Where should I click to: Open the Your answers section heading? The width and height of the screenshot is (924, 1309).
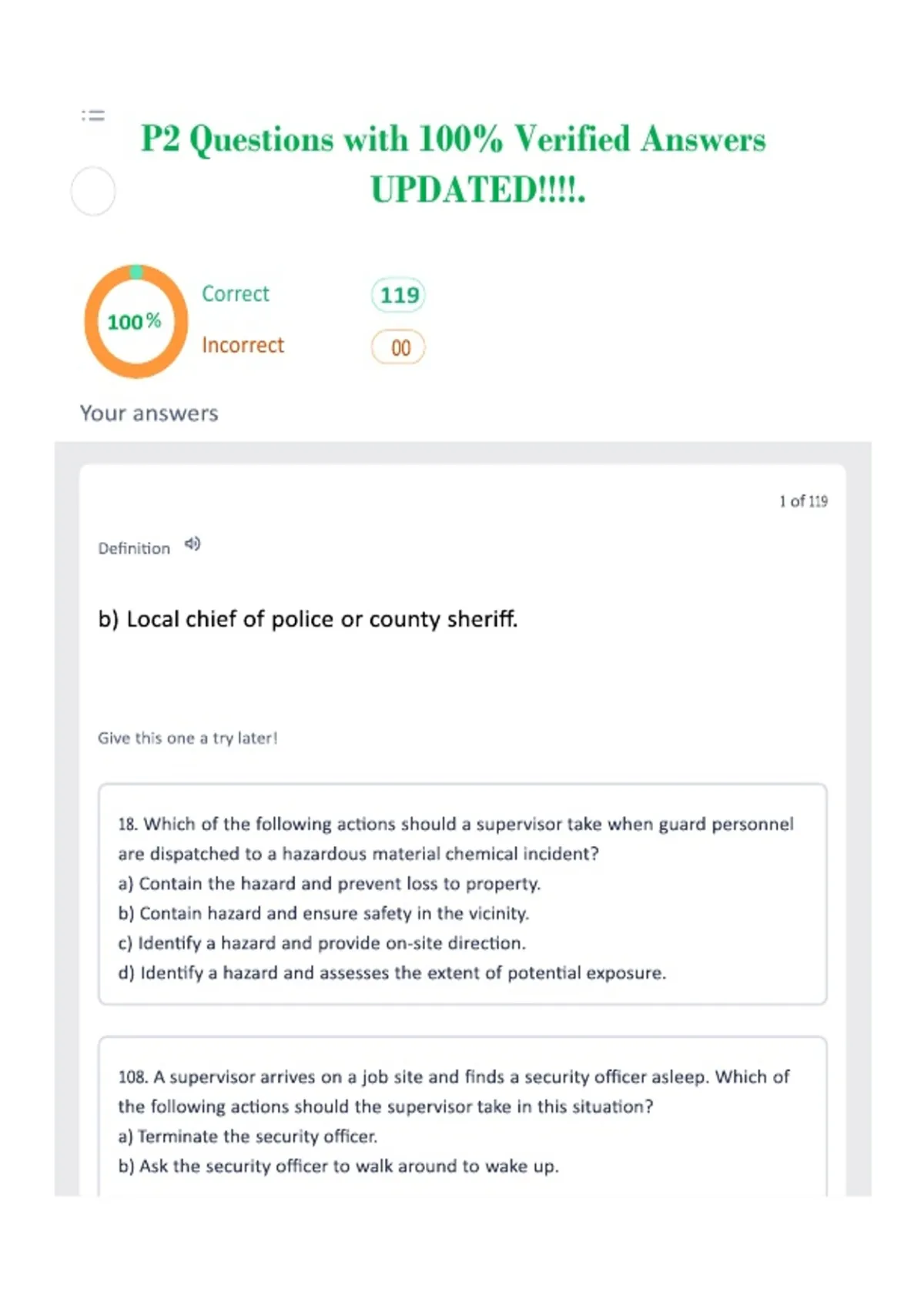pos(149,413)
